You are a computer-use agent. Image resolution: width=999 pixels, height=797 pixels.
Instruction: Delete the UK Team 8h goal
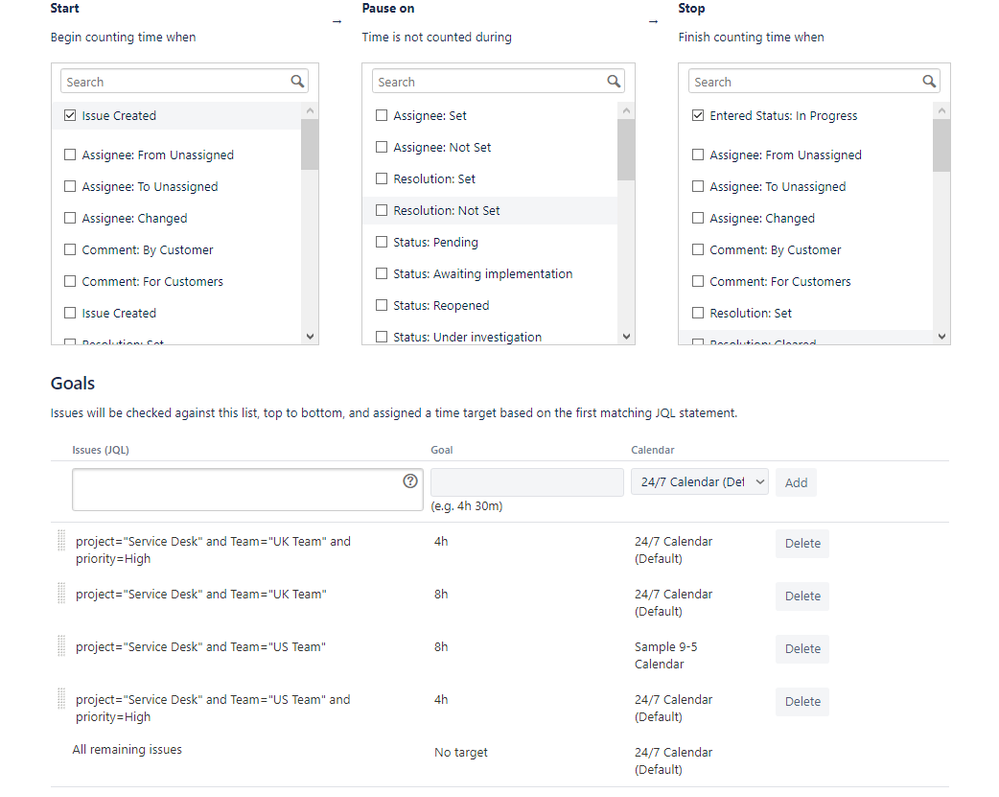point(802,596)
